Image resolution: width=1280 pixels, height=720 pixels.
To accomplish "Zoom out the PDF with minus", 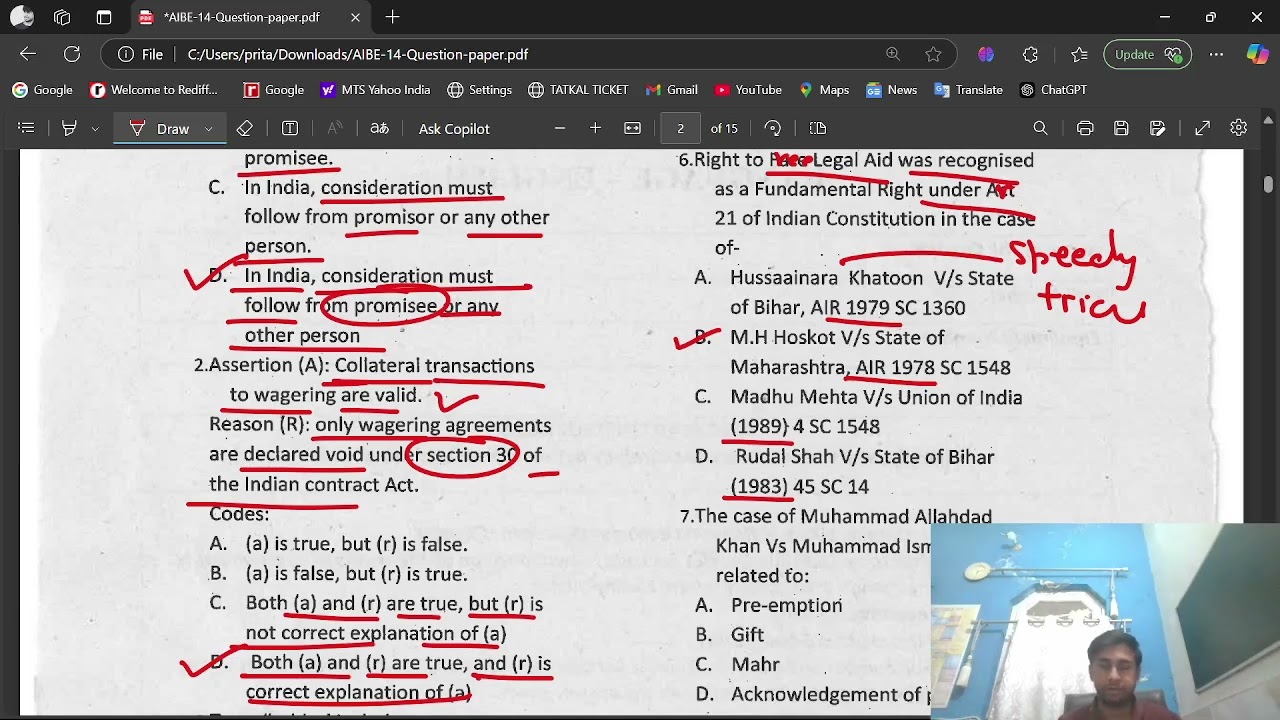I will tap(560, 128).
